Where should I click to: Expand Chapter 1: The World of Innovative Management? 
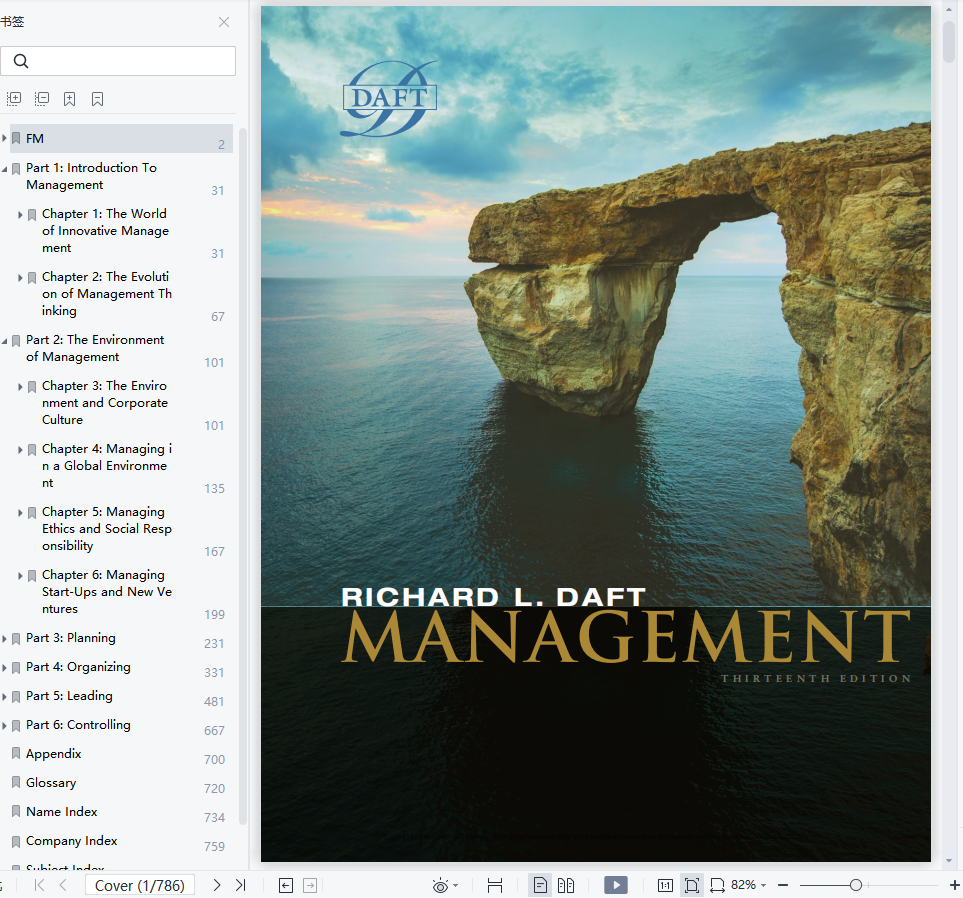[20, 214]
